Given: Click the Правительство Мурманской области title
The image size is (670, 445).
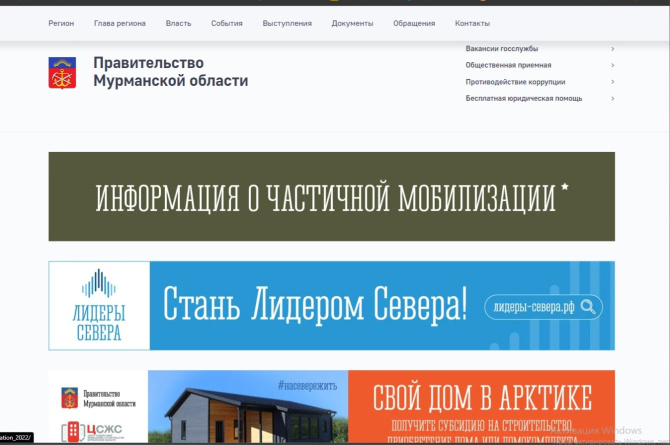Looking at the screenshot, I should 170,72.
